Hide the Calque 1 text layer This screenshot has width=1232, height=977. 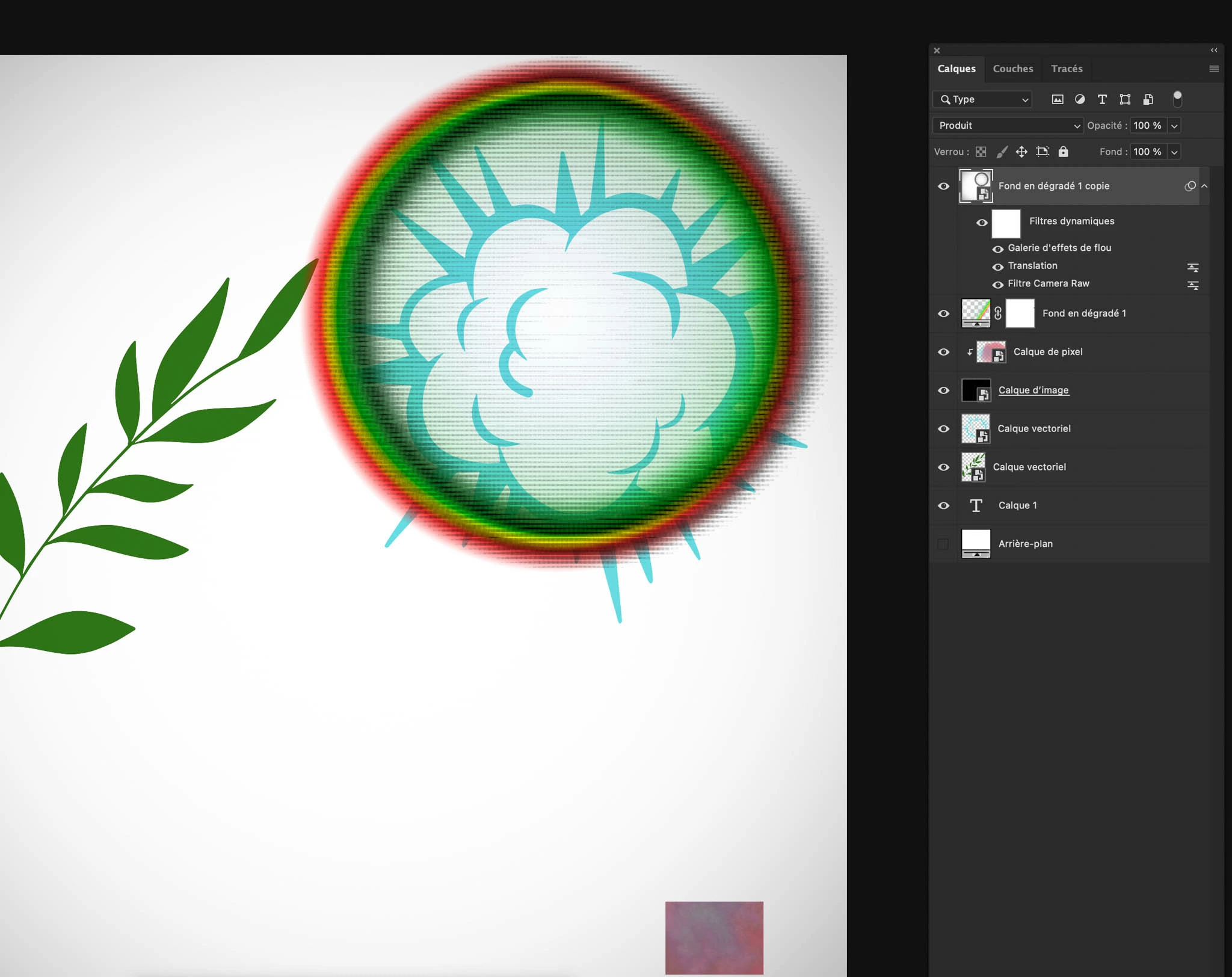point(943,505)
